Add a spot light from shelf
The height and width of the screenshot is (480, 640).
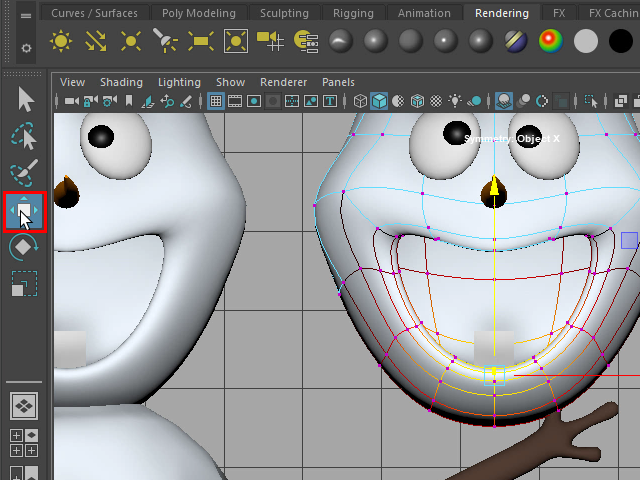(166, 41)
